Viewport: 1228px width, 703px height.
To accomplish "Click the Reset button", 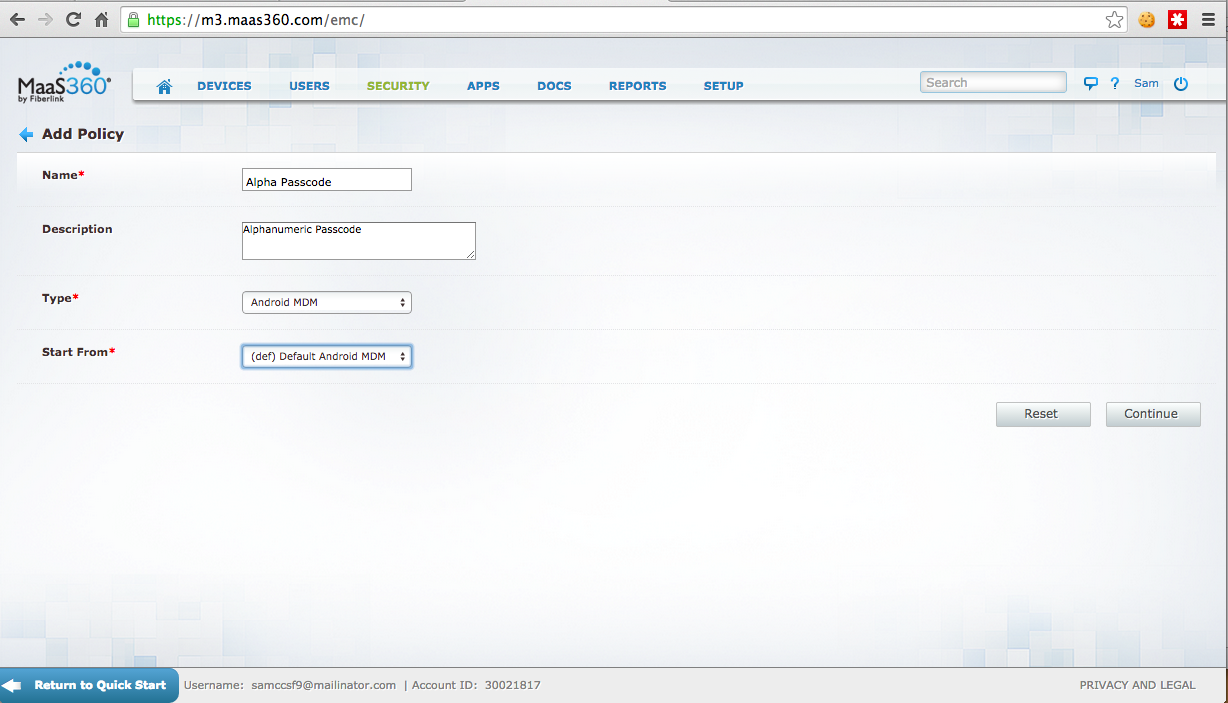I will 1043,414.
